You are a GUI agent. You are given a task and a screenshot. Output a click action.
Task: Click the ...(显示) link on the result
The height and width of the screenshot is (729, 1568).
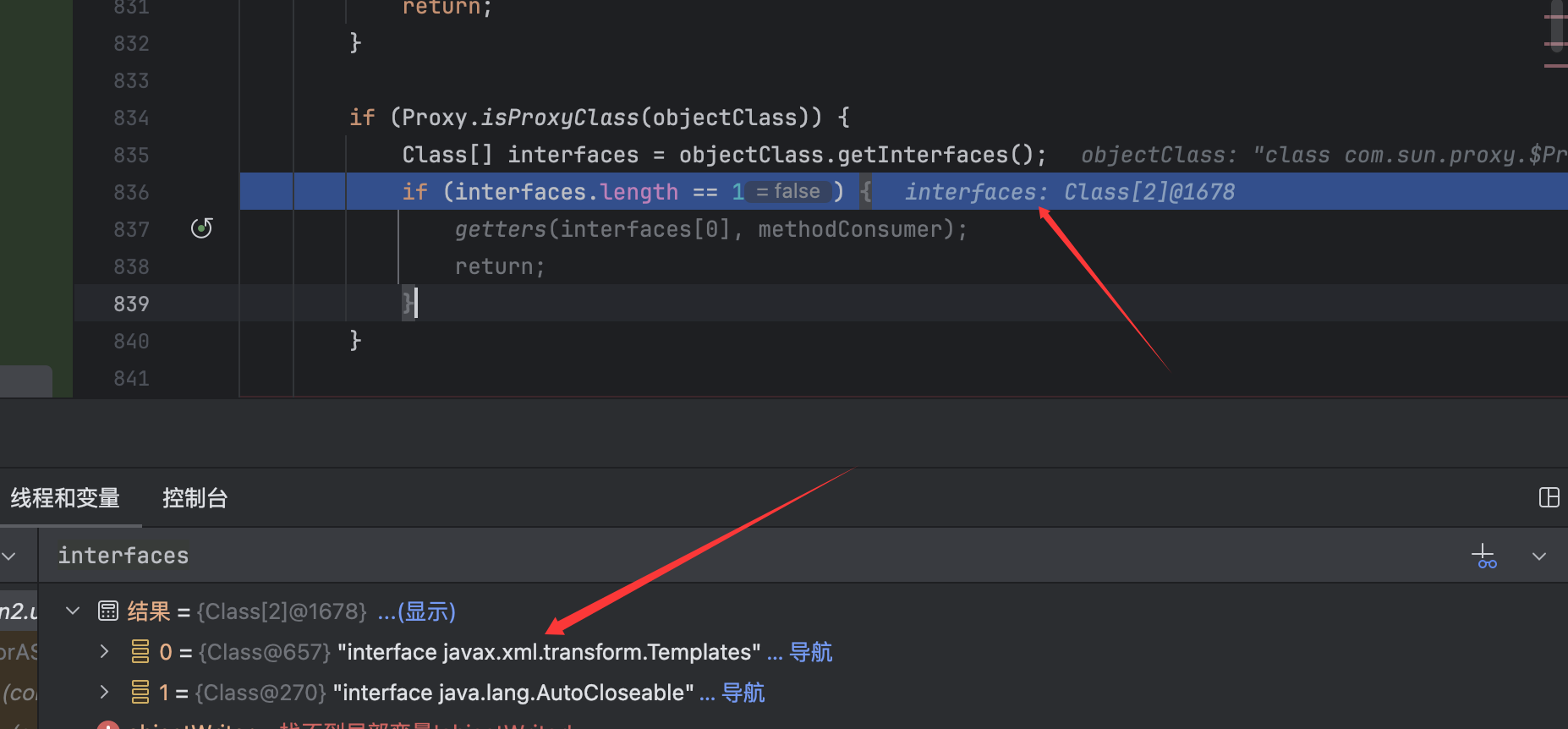click(x=416, y=611)
